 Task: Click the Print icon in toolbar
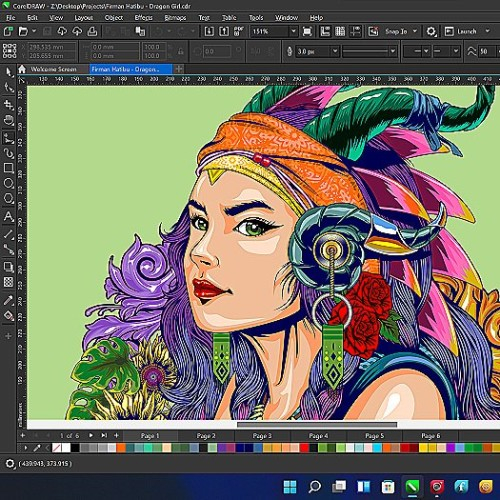(92, 31)
